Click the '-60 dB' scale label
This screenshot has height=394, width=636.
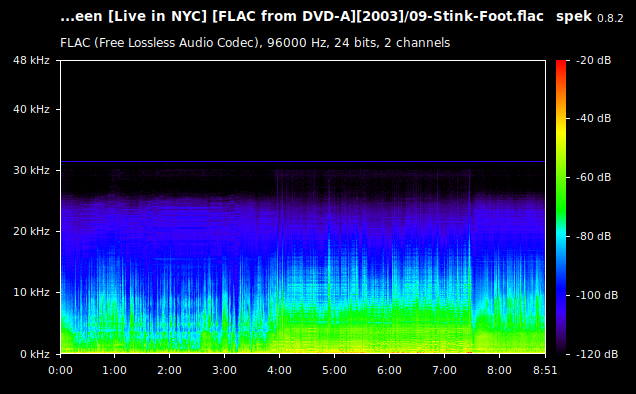(x=593, y=177)
